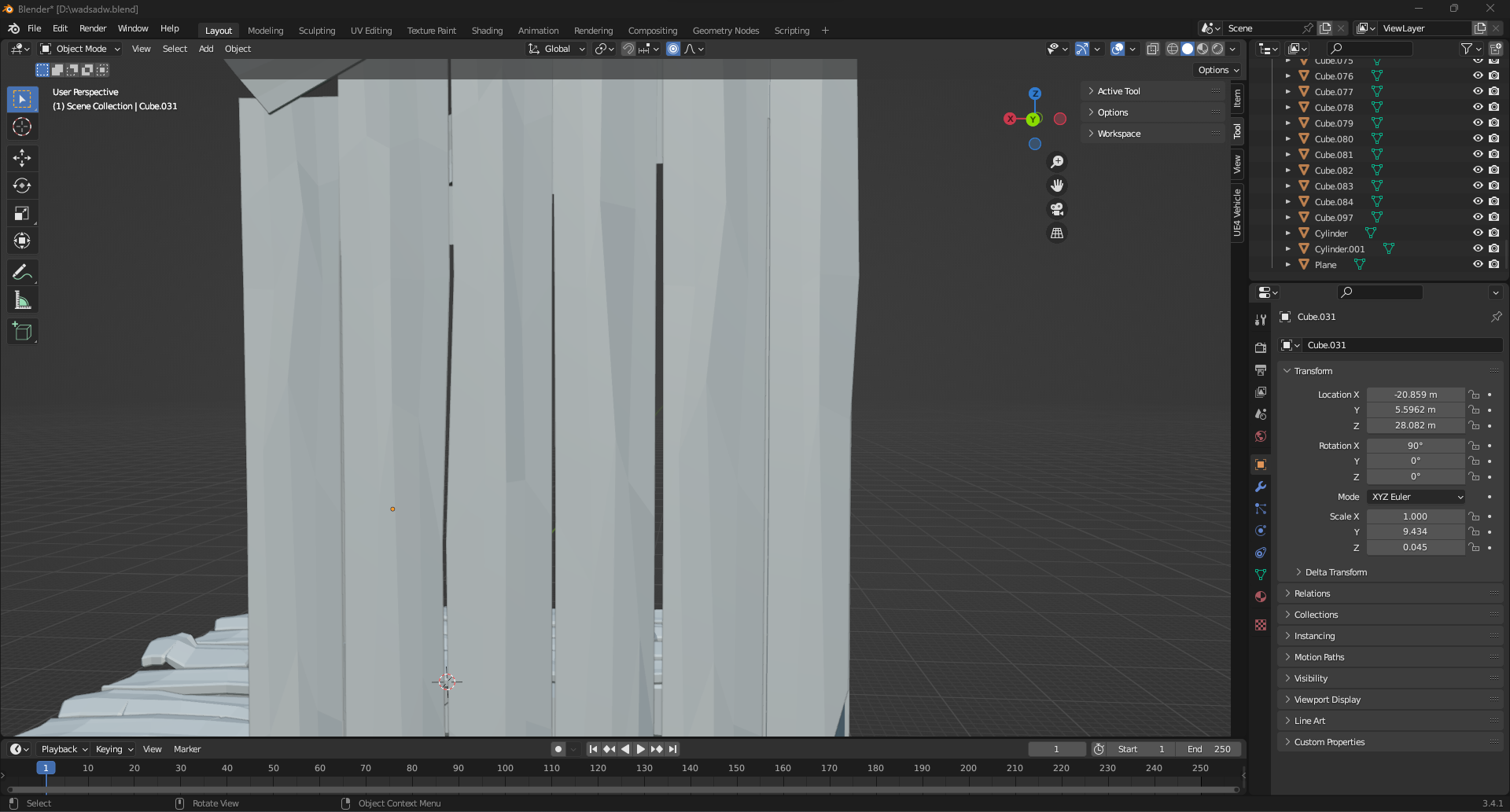Click the Add Cube tool

coord(22,332)
